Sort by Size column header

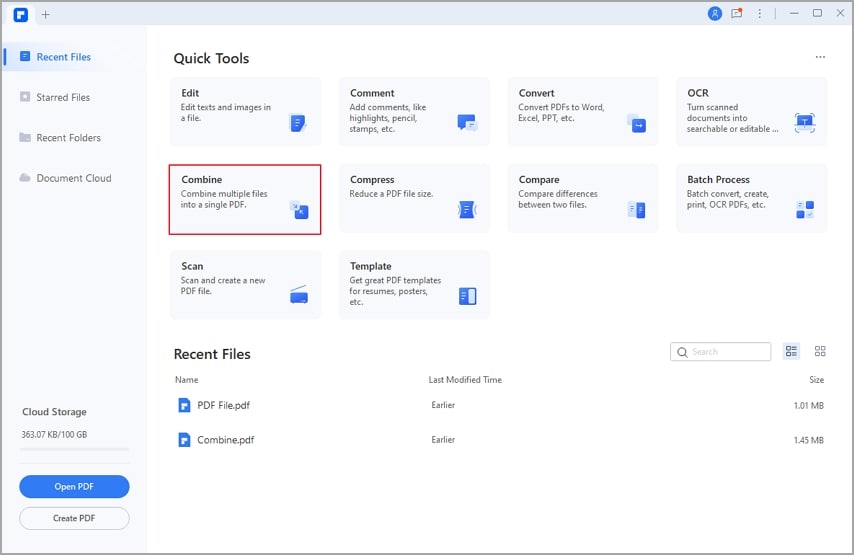click(x=816, y=380)
